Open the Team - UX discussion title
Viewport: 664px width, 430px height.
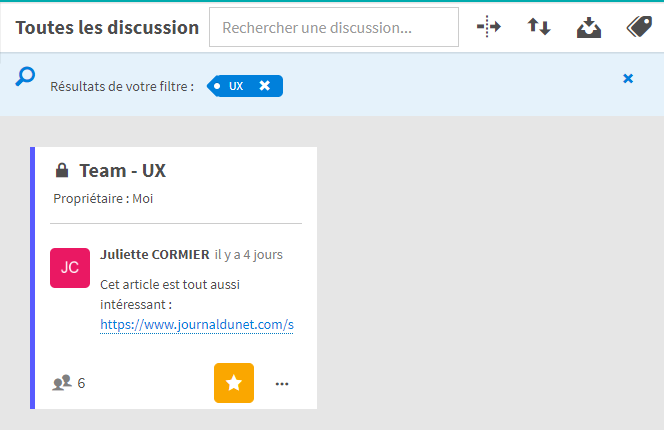pos(122,170)
